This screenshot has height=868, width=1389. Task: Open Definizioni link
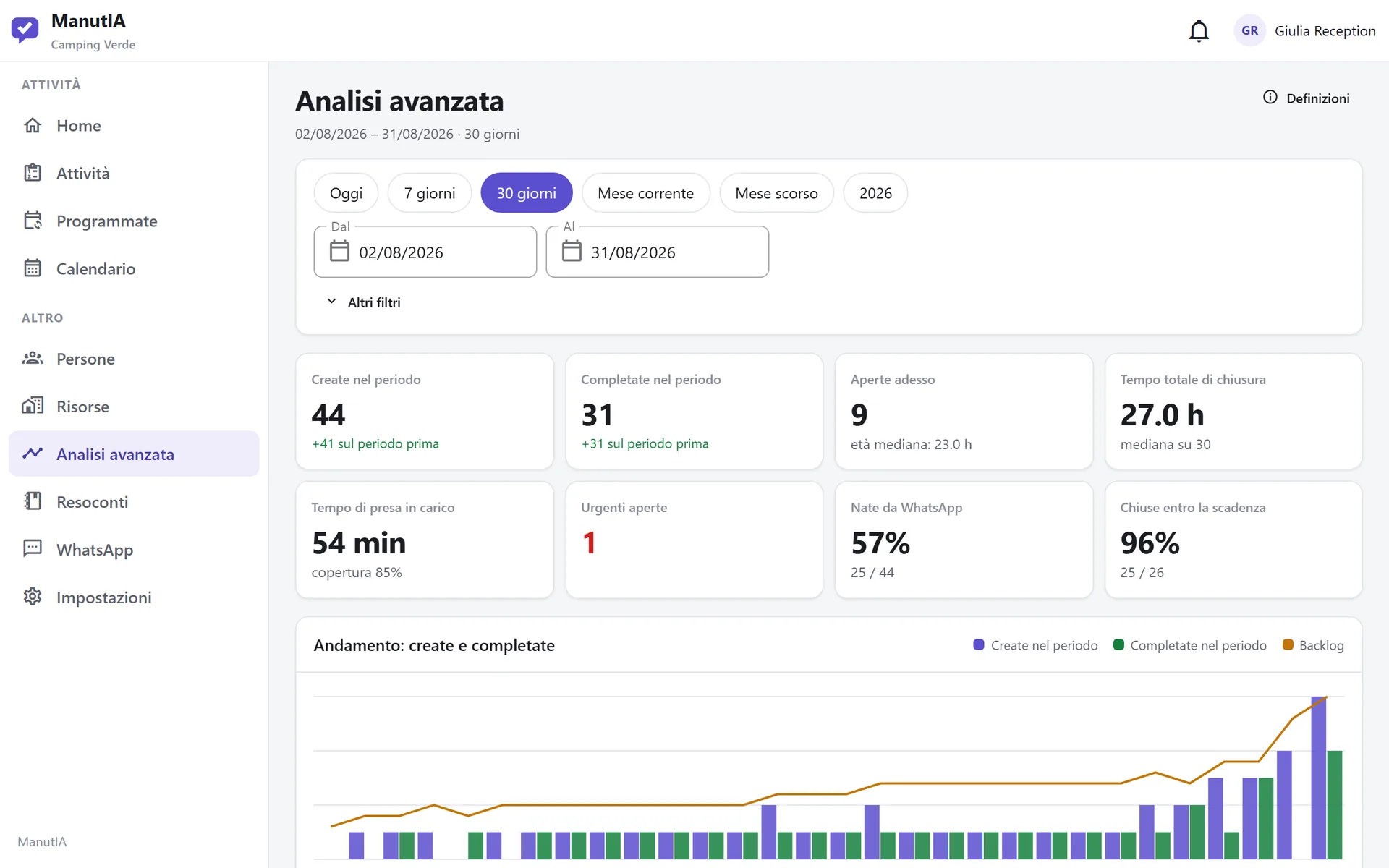coord(1307,98)
